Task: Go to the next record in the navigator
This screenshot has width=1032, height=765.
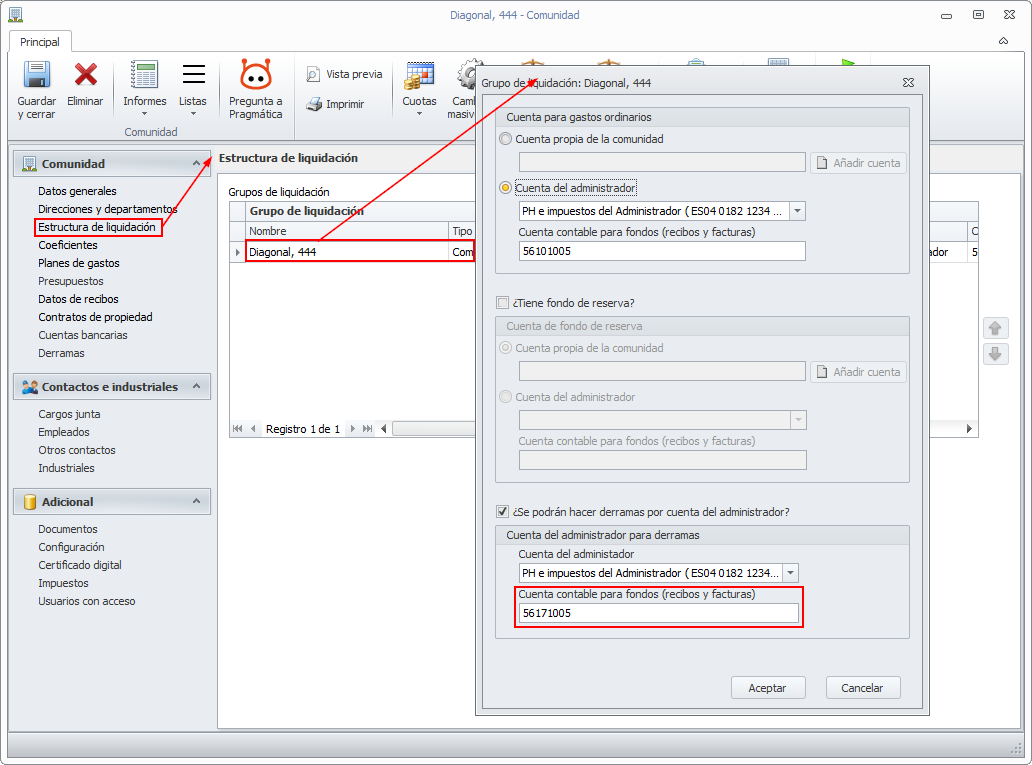Action: (353, 429)
